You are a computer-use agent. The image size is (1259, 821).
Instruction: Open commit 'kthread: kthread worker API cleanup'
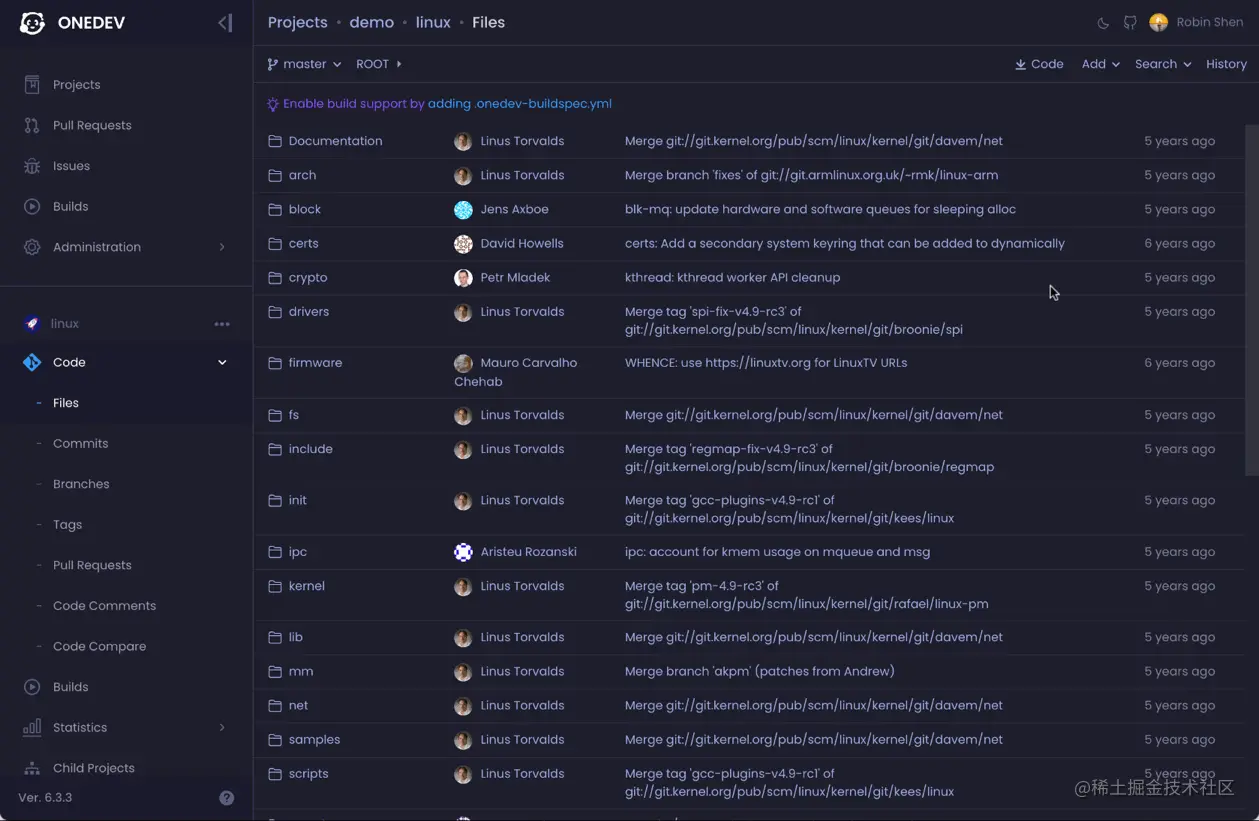pyautogui.click(x=732, y=278)
